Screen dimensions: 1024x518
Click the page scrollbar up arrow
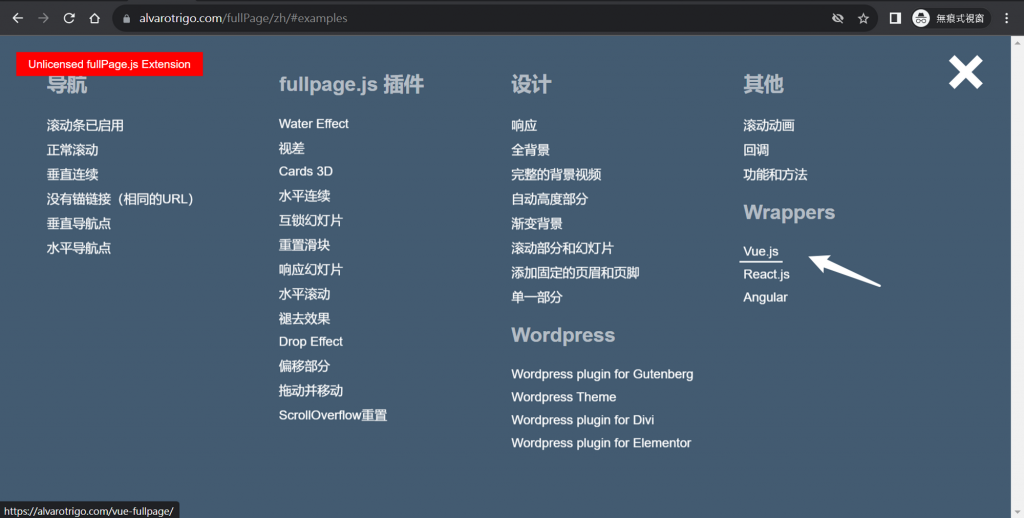(1017, 42)
